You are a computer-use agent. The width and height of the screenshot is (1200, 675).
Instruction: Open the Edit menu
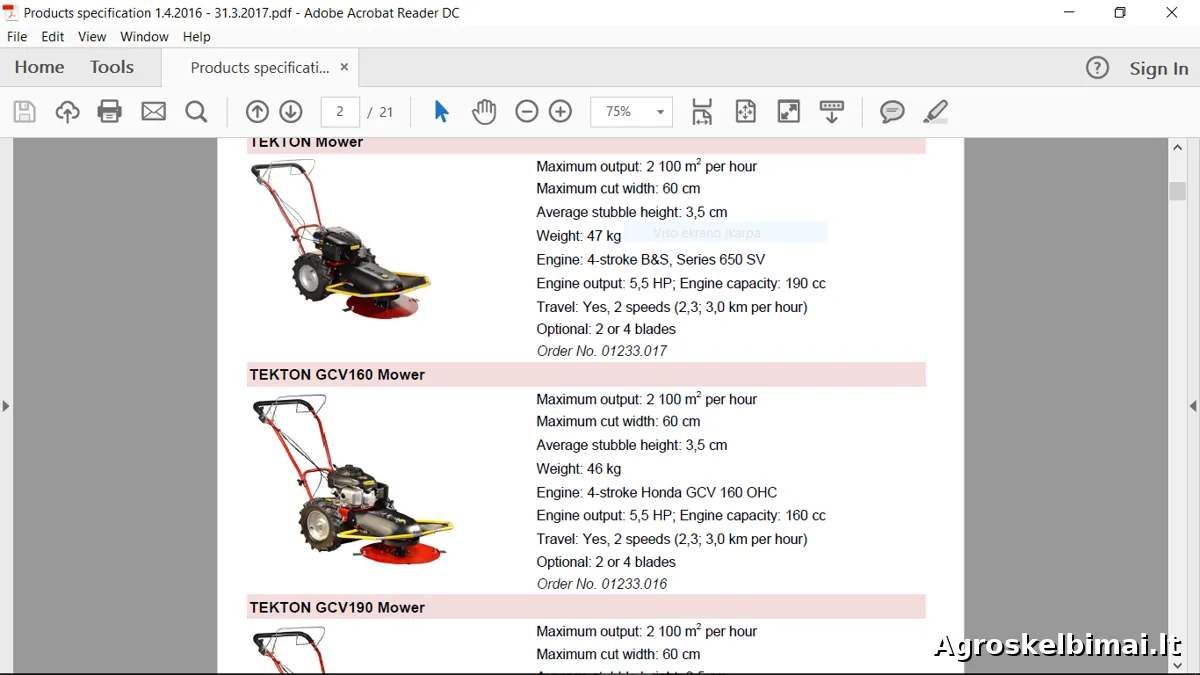point(53,36)
